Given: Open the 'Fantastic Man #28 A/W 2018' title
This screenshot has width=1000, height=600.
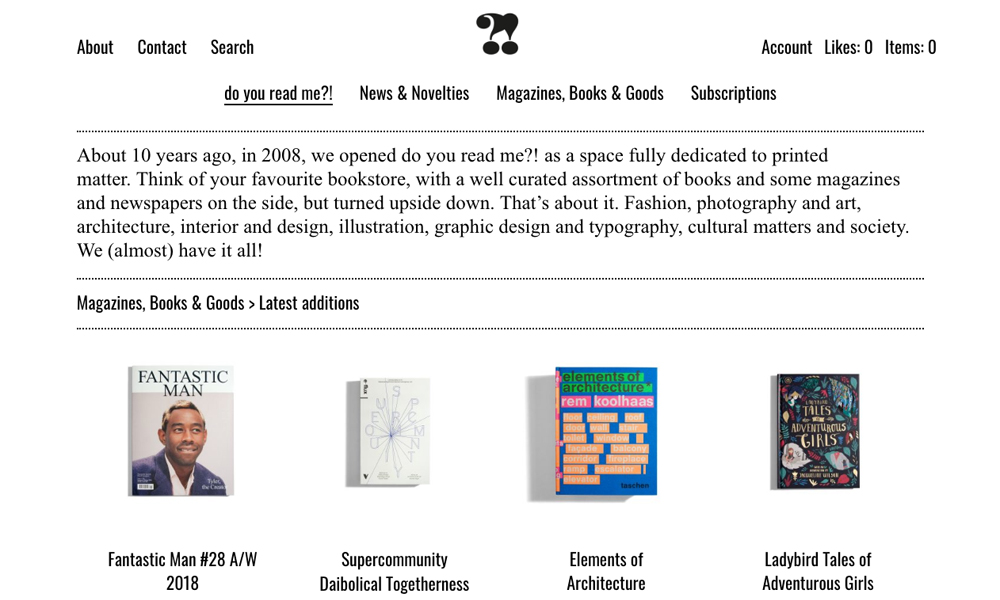Looking at the screenshot, I should 182,571.
